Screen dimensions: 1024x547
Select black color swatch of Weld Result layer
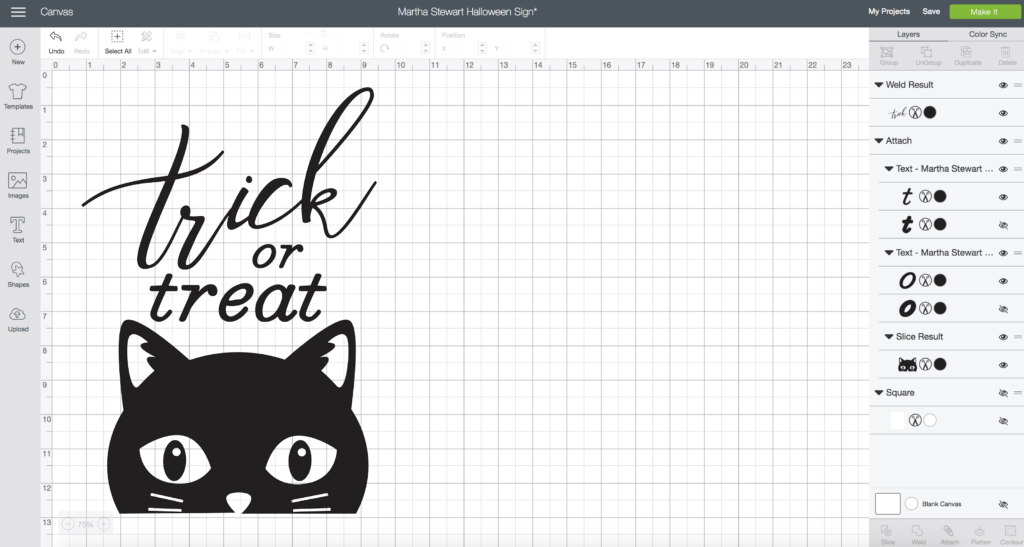[x=930, y=112]
